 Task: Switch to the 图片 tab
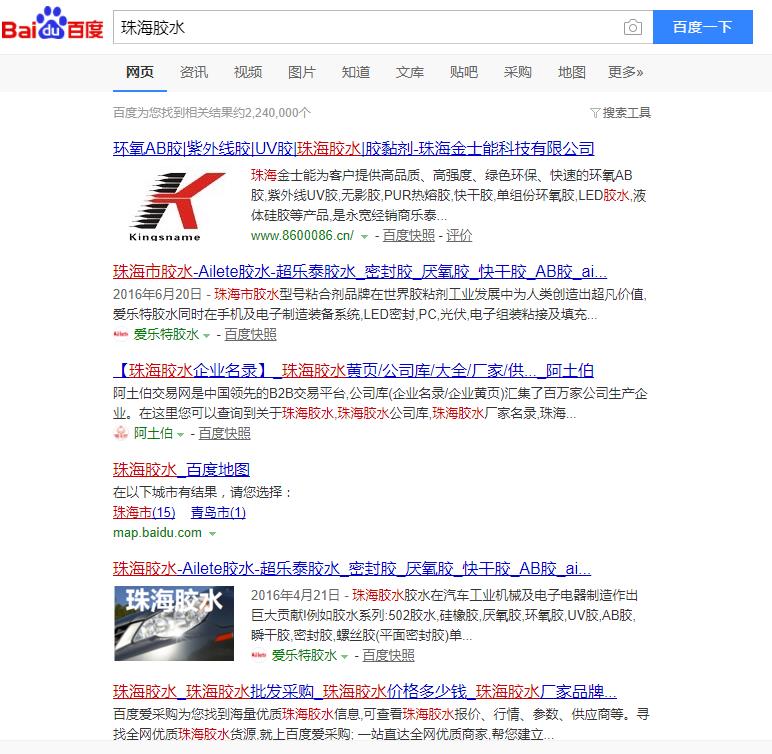(302, 72)
